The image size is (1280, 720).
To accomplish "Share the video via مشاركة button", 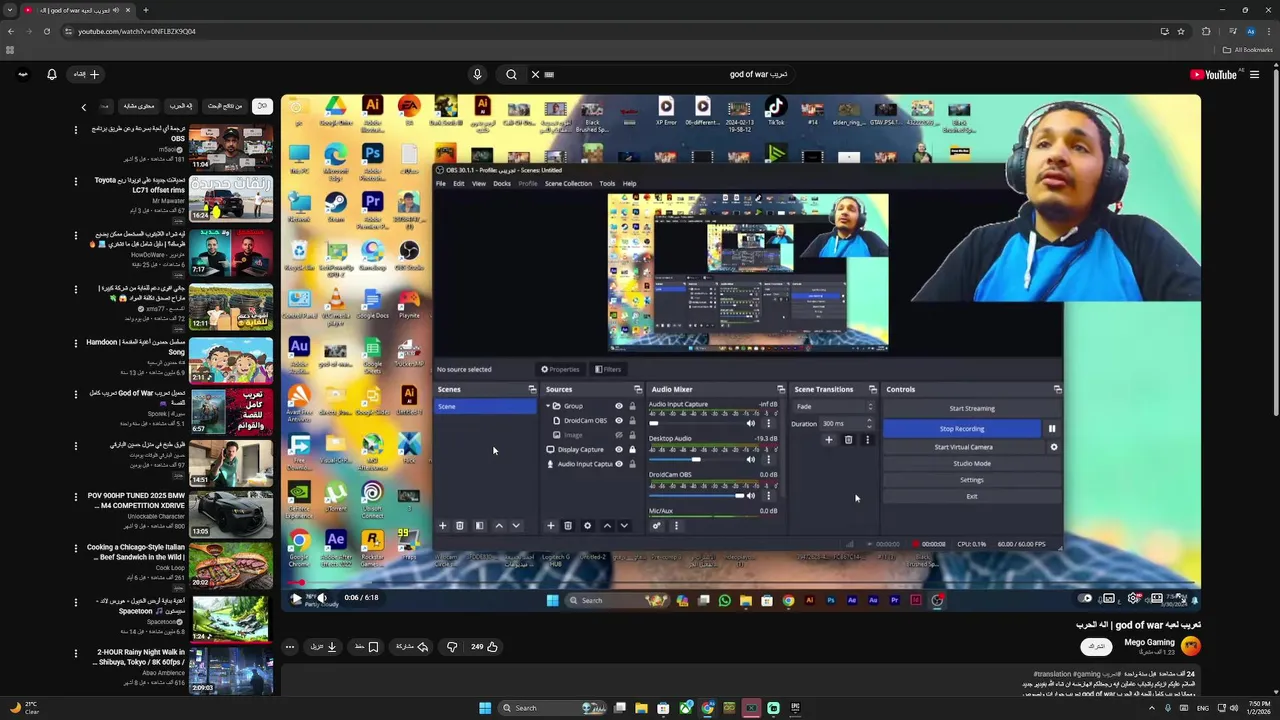I will click(412, 647).
